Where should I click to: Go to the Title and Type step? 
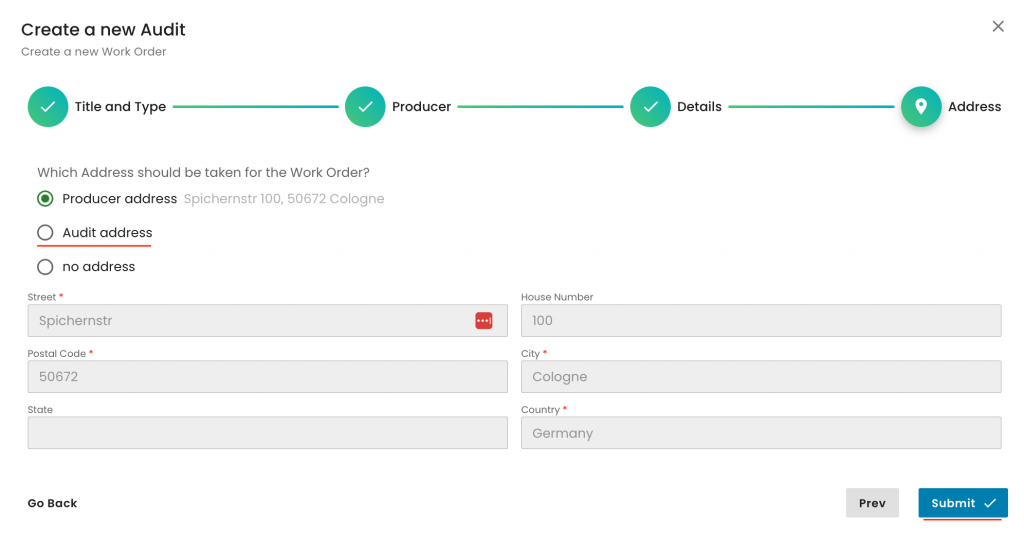(x=120, y=107)
